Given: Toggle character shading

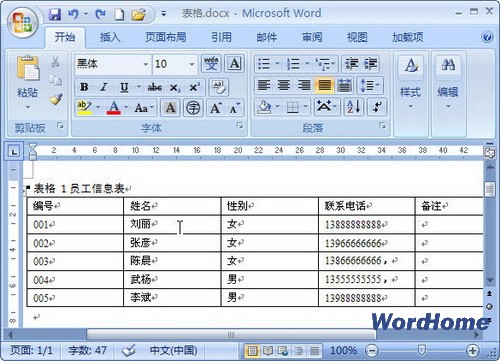Looking at the screenshot, I should point(170,108).
